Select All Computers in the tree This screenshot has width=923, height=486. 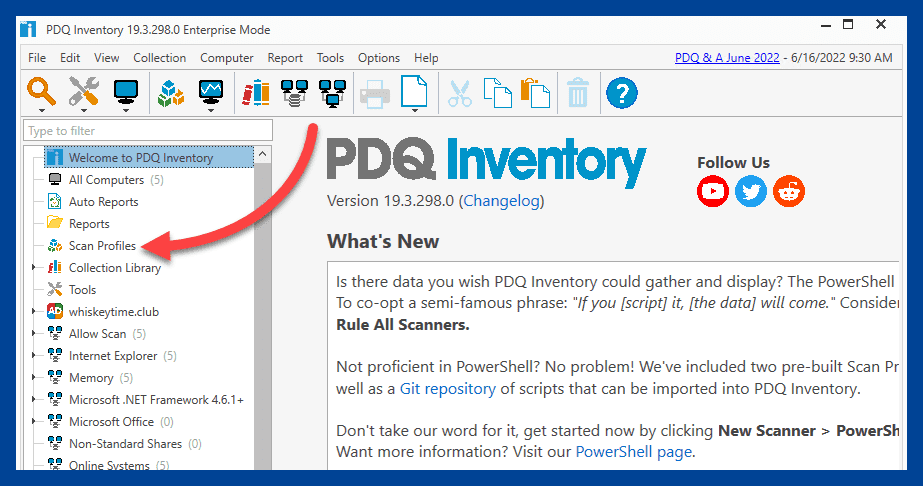(106, 179)
